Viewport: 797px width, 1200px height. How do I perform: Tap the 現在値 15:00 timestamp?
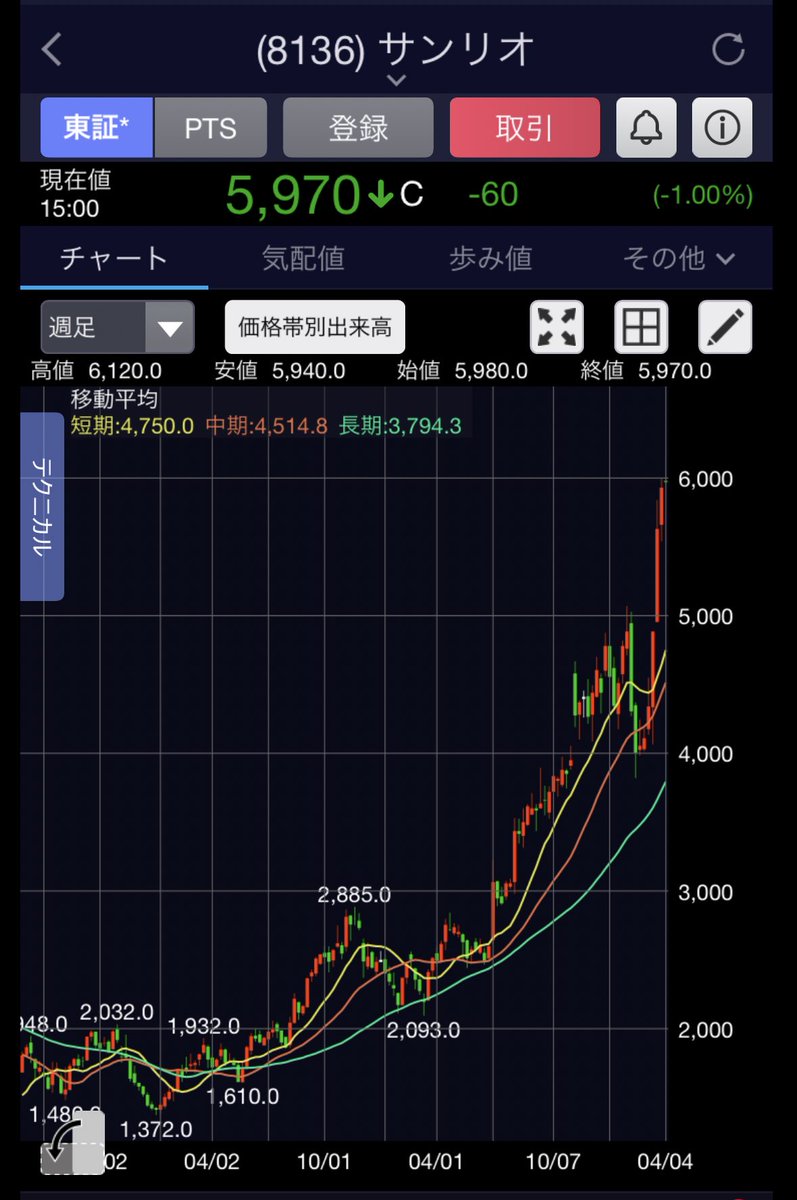click(75, 194)
